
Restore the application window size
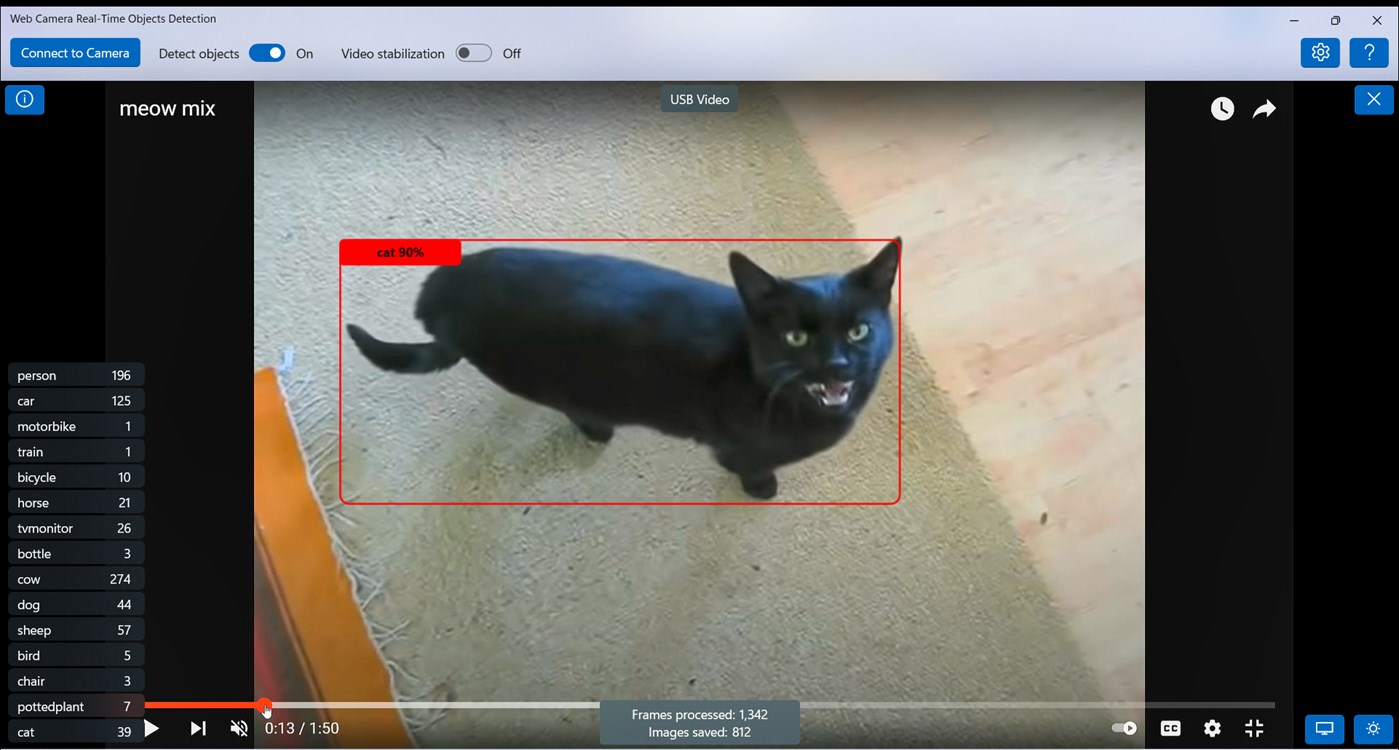tap(1335, 20)
